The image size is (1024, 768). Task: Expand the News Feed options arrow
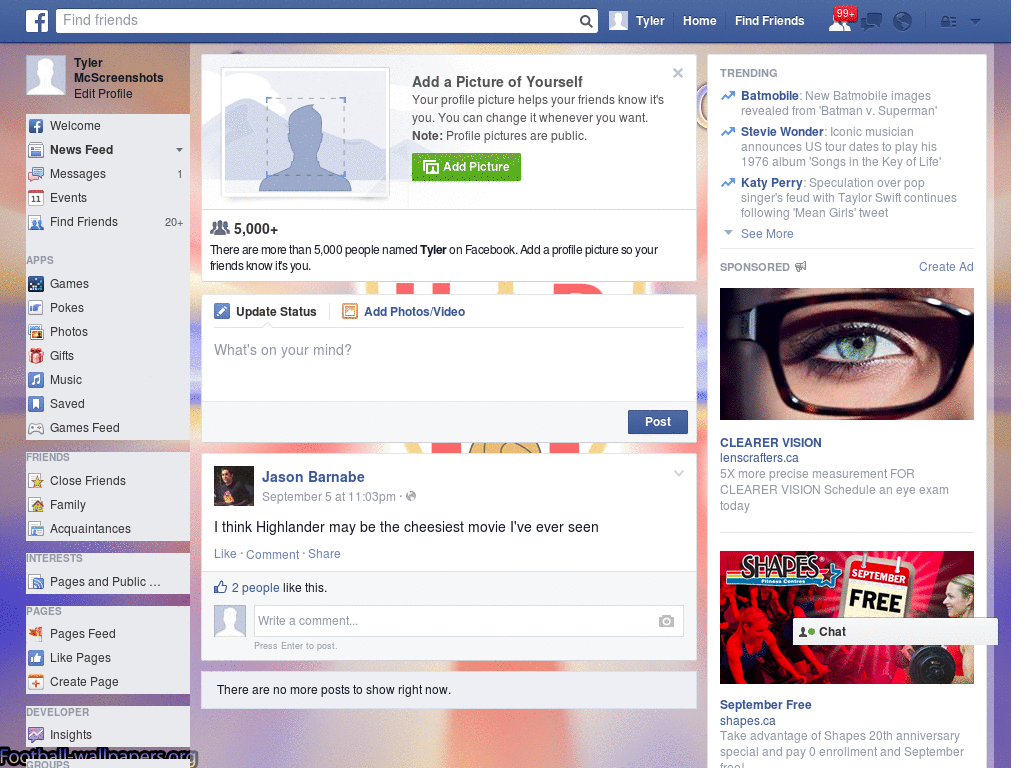click(x=179, y=150)
